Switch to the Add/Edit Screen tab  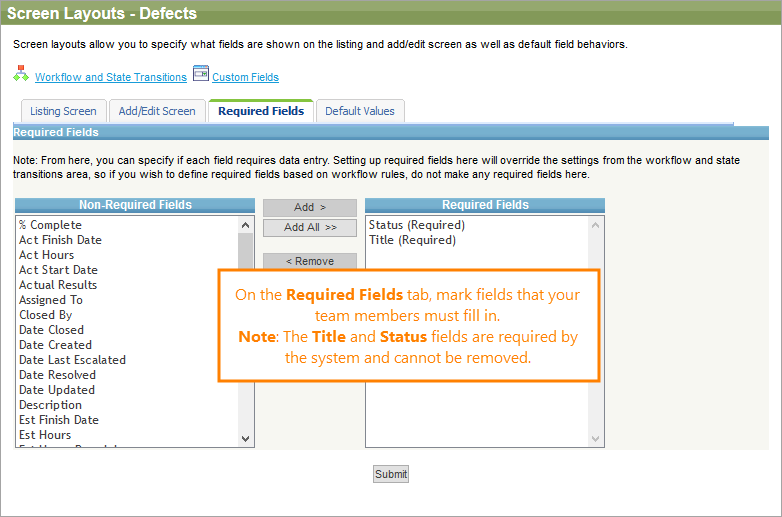[x=157, y=111]
